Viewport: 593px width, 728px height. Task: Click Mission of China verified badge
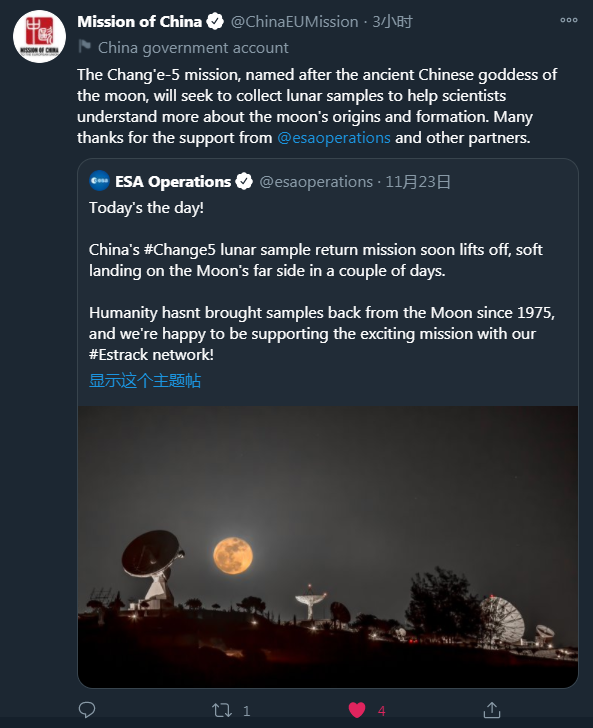pos(215,21)
